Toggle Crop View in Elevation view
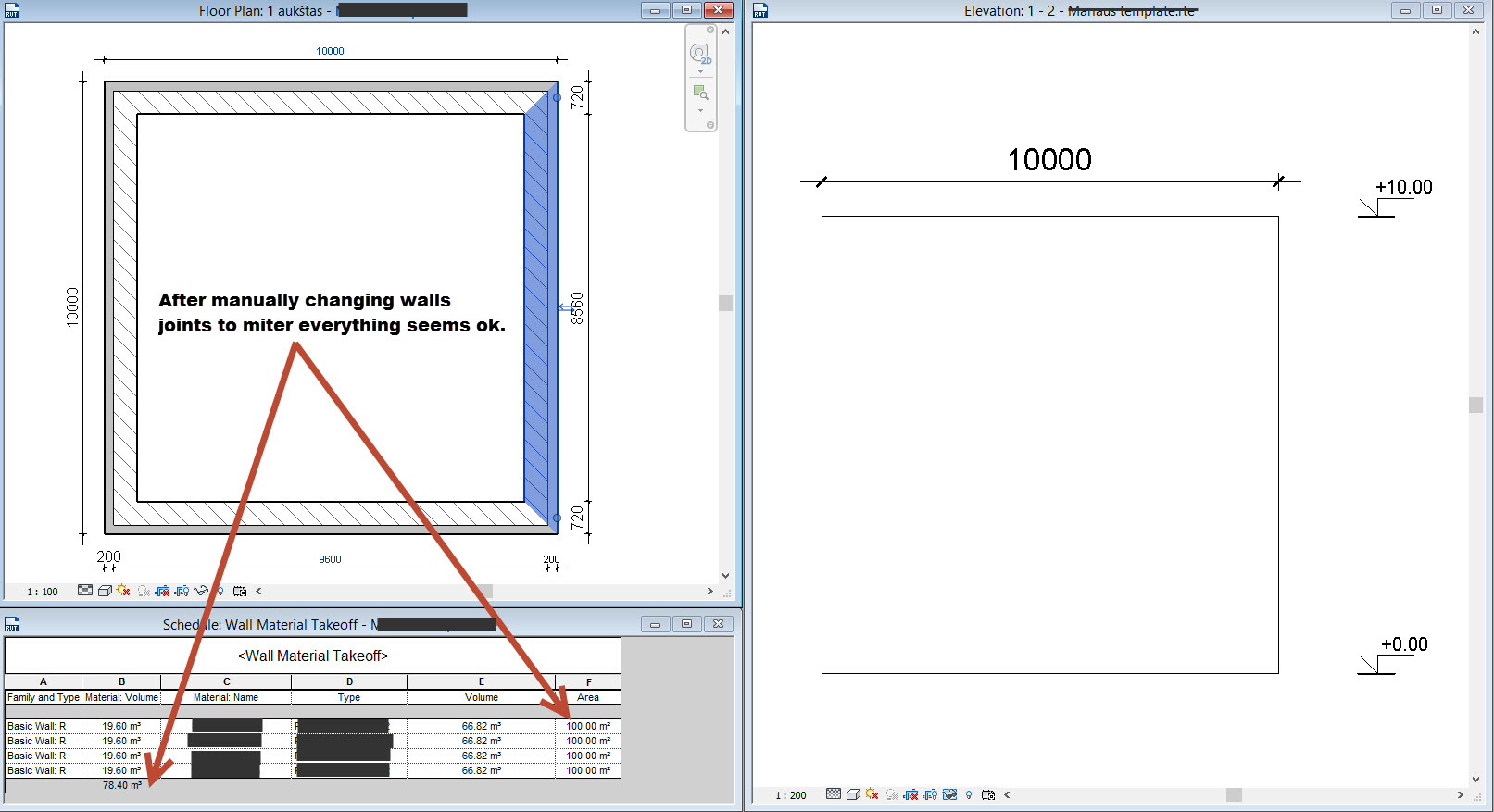The width and height of the screenshot is (1494, 812). 911,794
